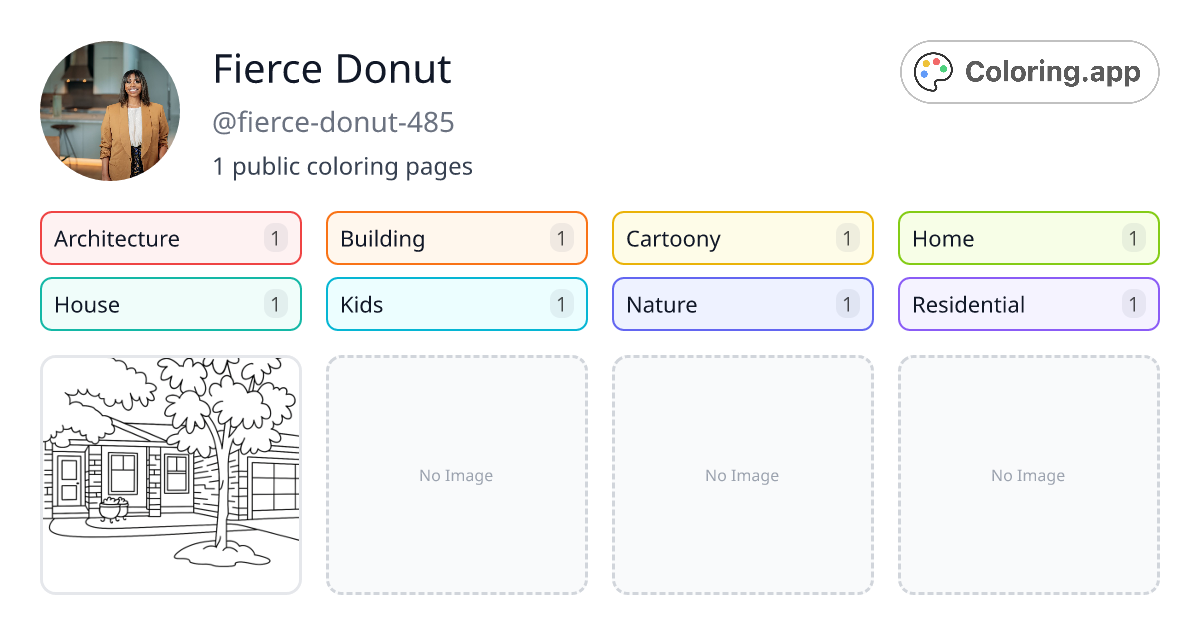Click the count badge on Residential tag
The image size is (1200, 630).
tap(1133, 305)
